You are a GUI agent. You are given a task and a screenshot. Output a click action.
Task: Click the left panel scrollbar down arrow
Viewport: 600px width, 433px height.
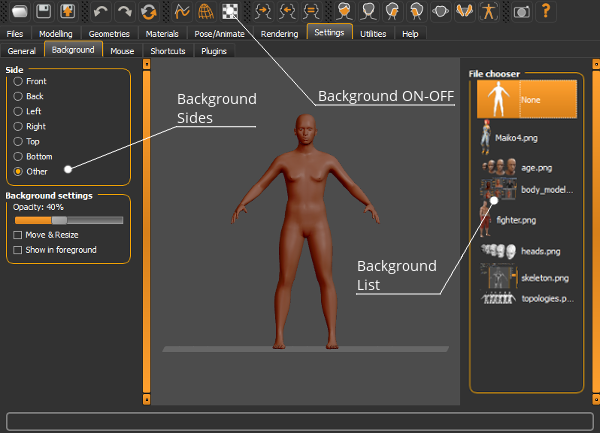pyautogui.click(x=147, y=400)
